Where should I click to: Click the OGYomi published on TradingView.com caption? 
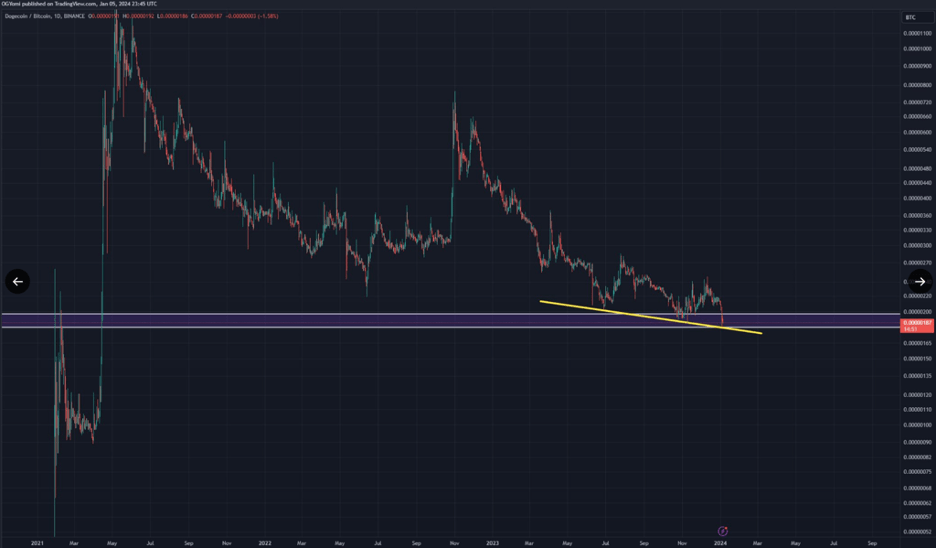(79, 4)
